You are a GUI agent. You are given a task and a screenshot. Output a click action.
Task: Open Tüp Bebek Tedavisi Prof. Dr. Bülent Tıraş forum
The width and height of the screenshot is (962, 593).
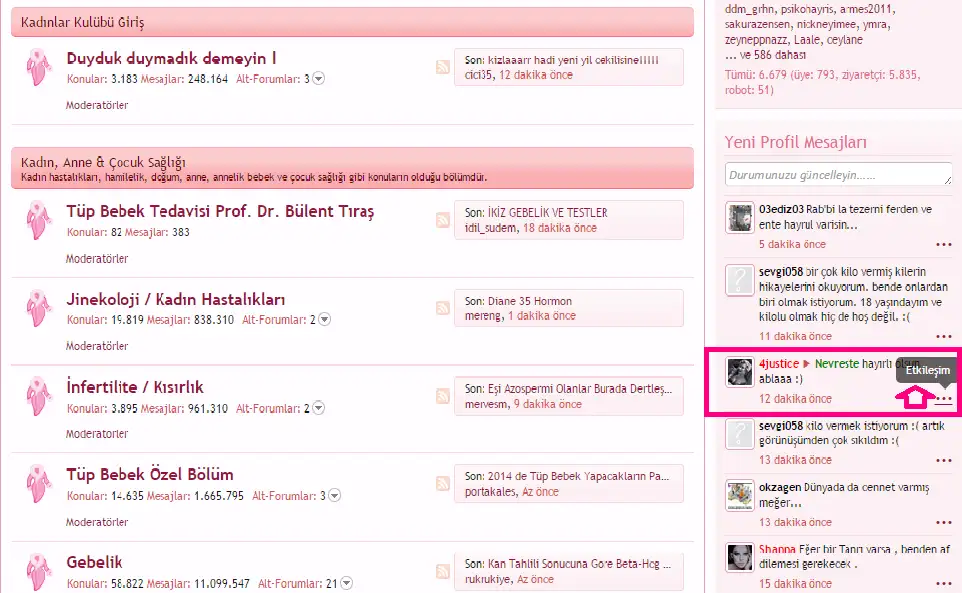click(220, 212)
